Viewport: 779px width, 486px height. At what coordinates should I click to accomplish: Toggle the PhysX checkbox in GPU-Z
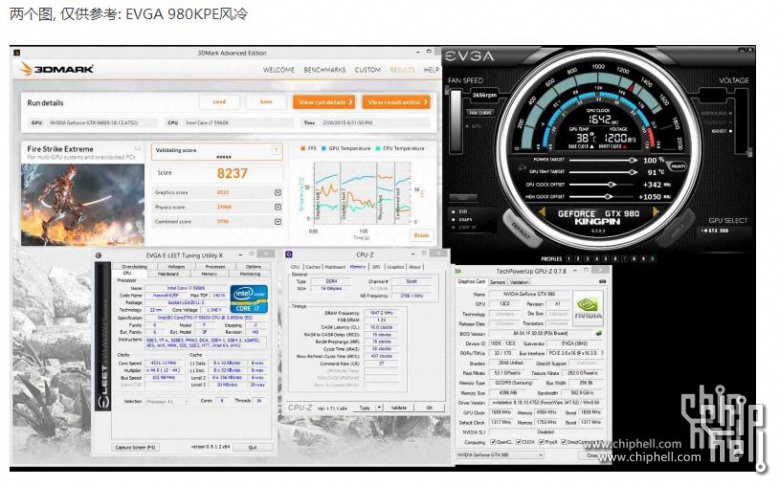coord(541,442)
